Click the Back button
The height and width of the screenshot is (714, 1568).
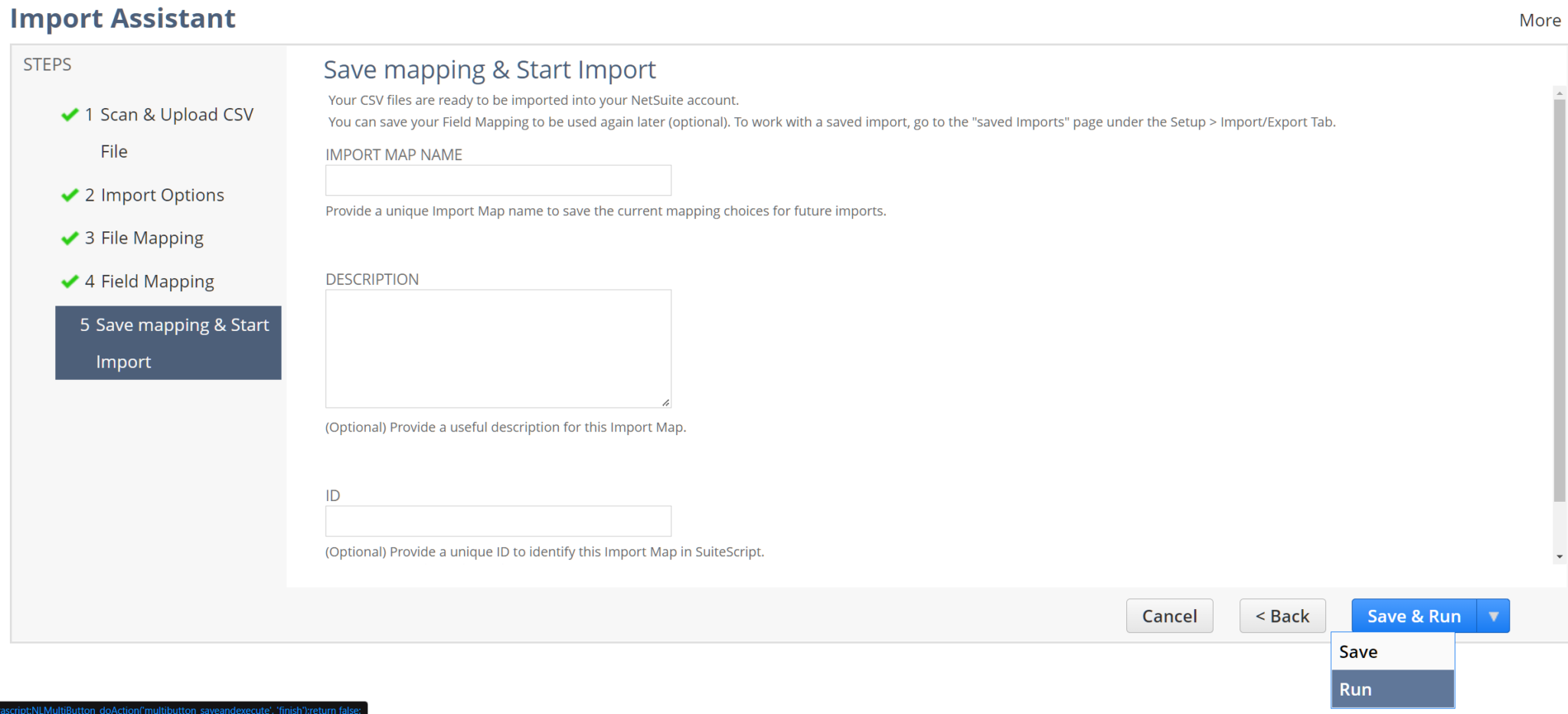[1282, 615]
